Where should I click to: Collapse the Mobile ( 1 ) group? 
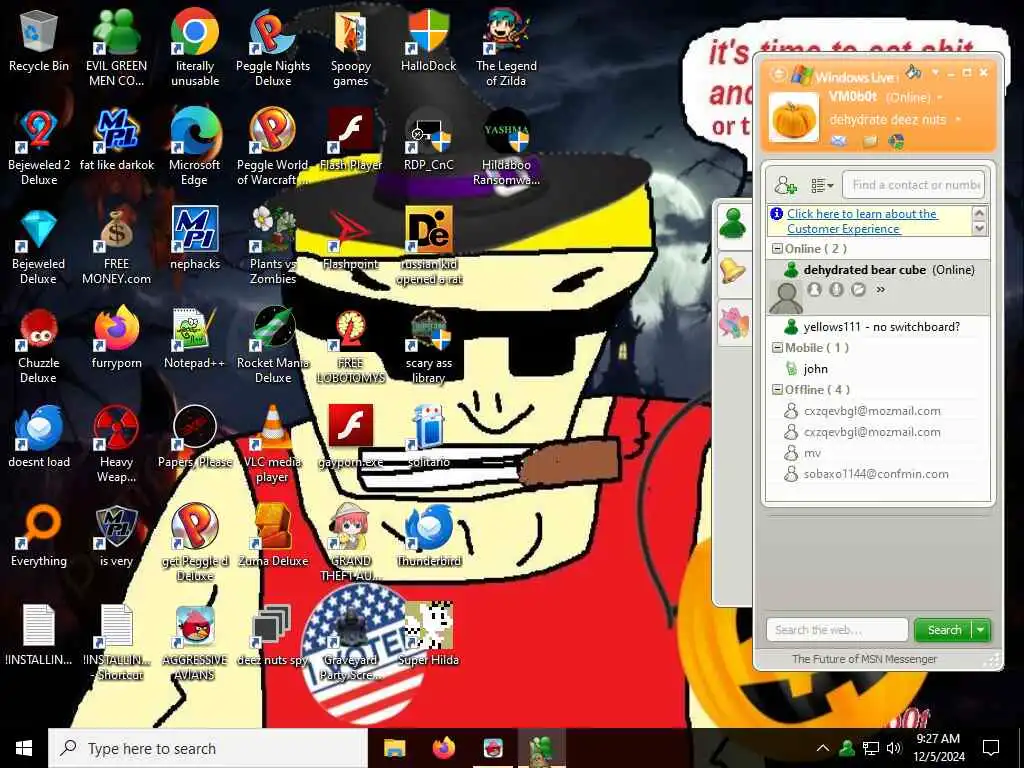[777, 348]
